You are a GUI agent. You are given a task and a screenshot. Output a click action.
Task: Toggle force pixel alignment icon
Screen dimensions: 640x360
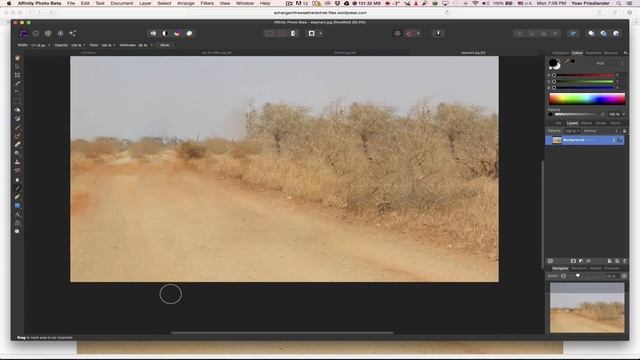pyautogui.click(x=397, y=33)
